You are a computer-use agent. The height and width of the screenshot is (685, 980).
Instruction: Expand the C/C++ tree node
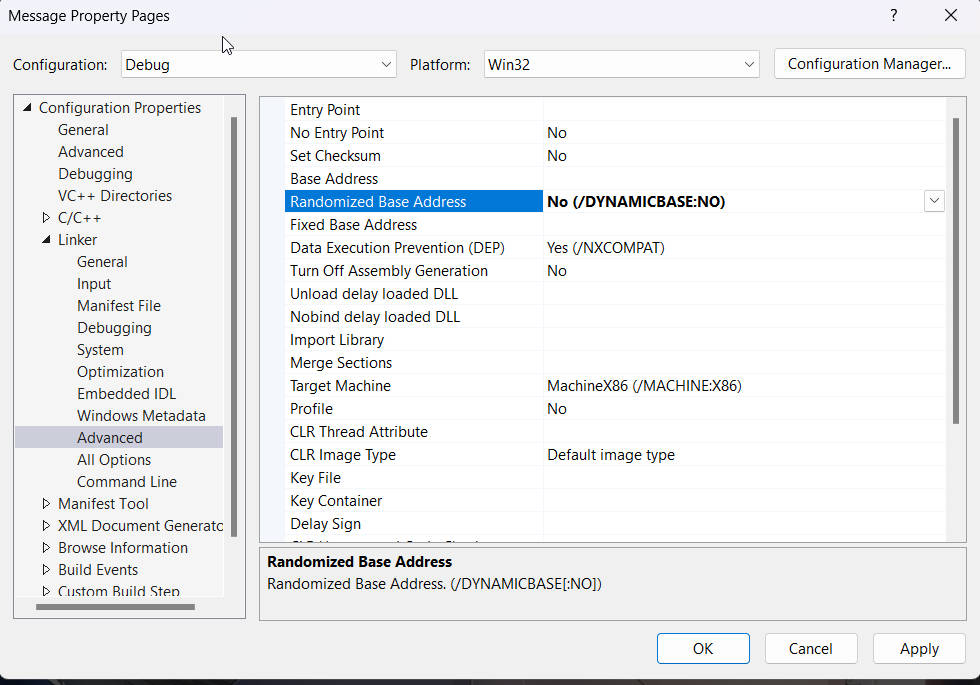click(x=47, y=218)
